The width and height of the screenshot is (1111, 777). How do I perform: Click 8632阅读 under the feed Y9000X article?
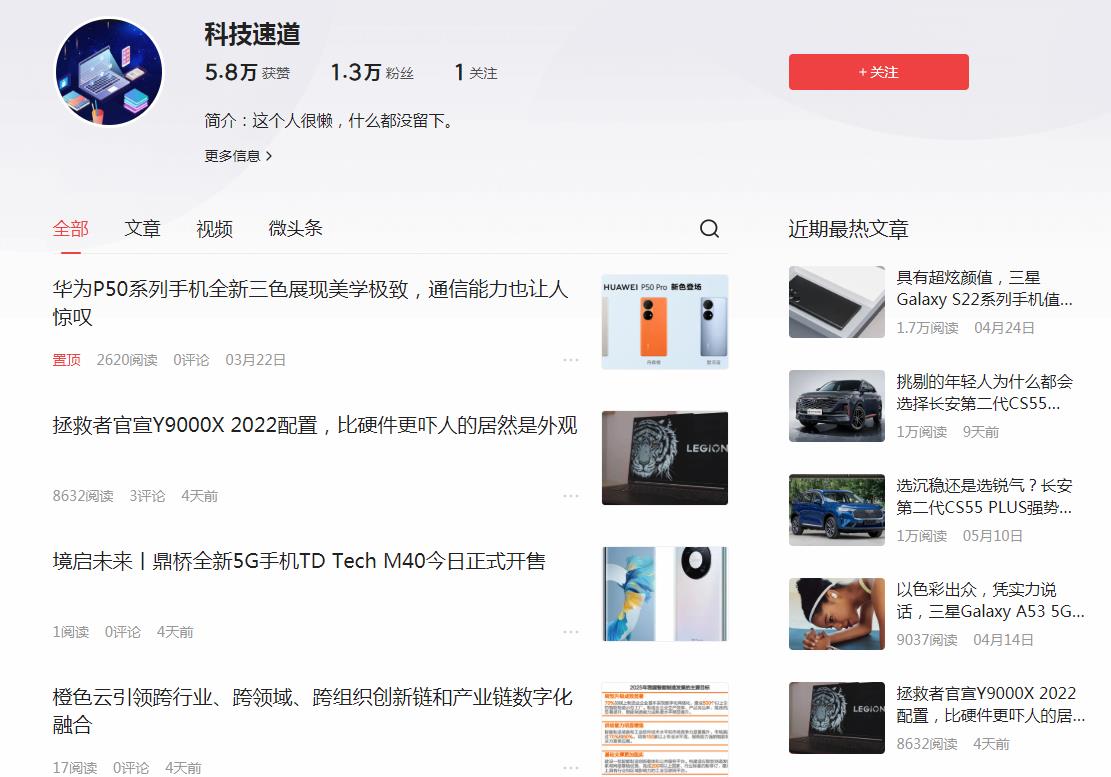click(x=83, y=496)
